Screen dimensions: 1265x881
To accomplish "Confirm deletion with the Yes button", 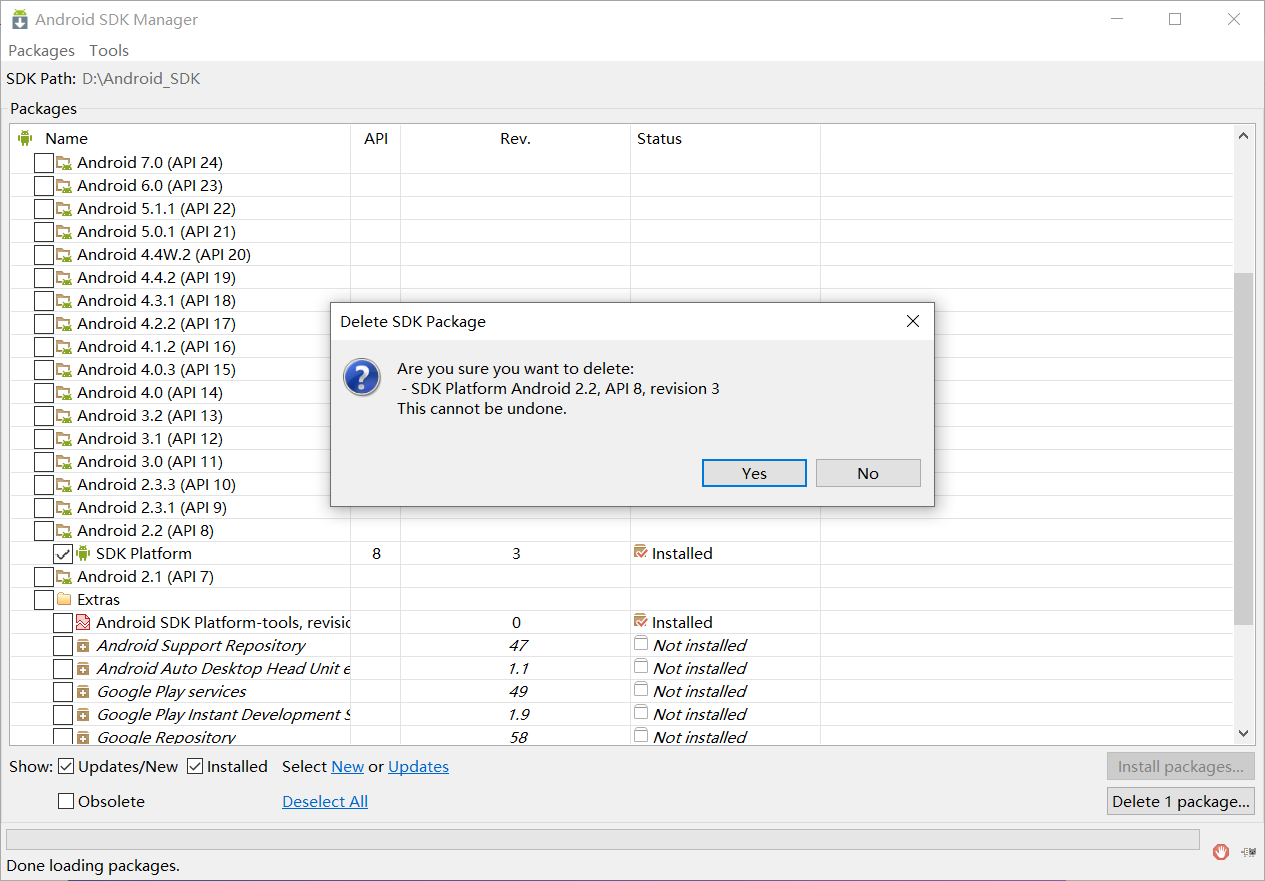I will tap(753, 472).
